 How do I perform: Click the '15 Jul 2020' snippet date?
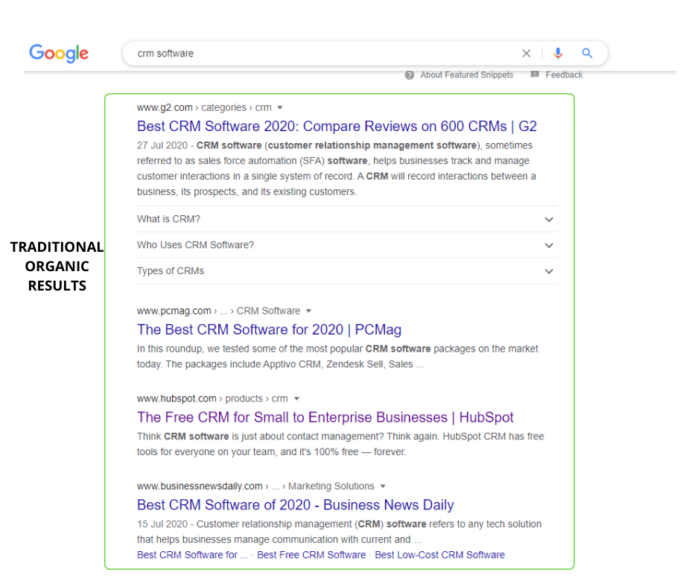tap(162, 524)
